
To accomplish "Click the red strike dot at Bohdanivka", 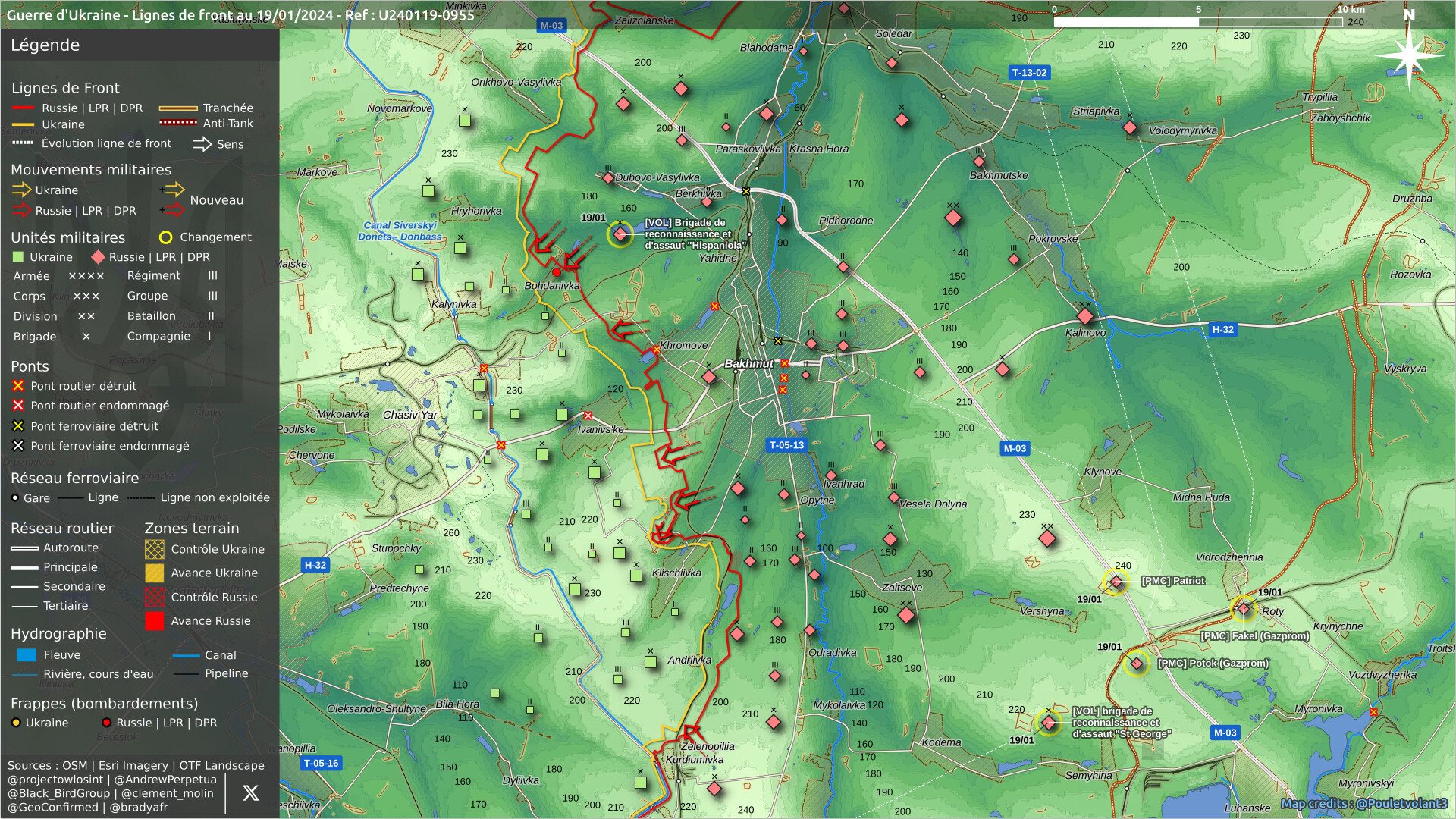I will [x=557, y=272].
